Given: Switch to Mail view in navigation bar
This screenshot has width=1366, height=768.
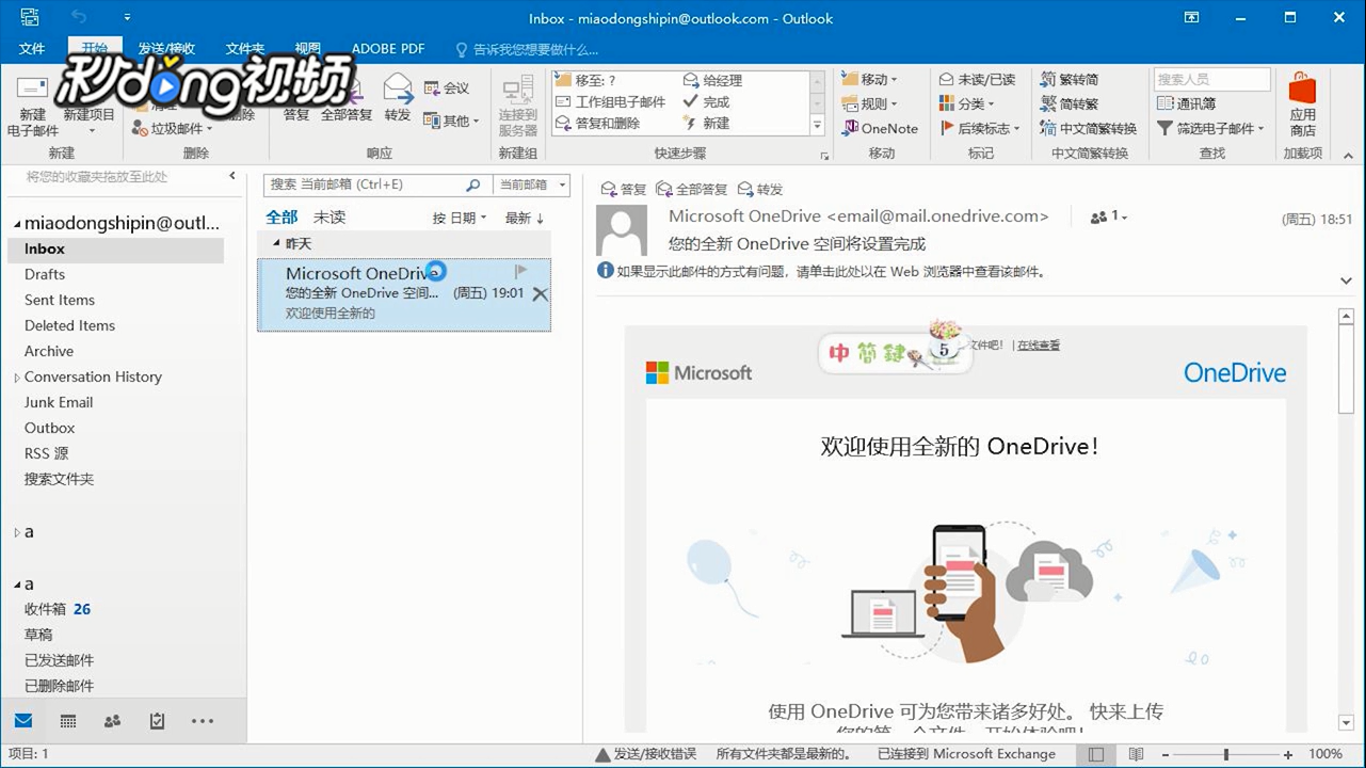Looking at the screenshot, I should point(23,721).
